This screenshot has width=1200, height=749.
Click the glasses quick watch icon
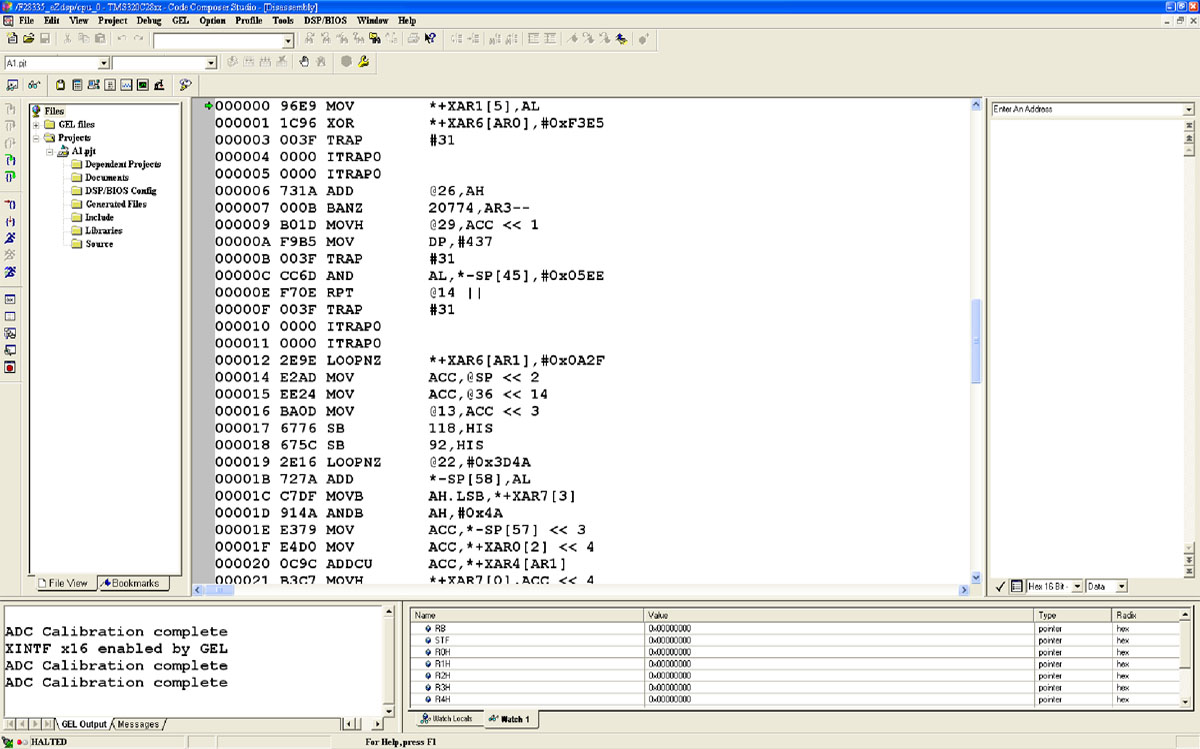coord(34,86)
